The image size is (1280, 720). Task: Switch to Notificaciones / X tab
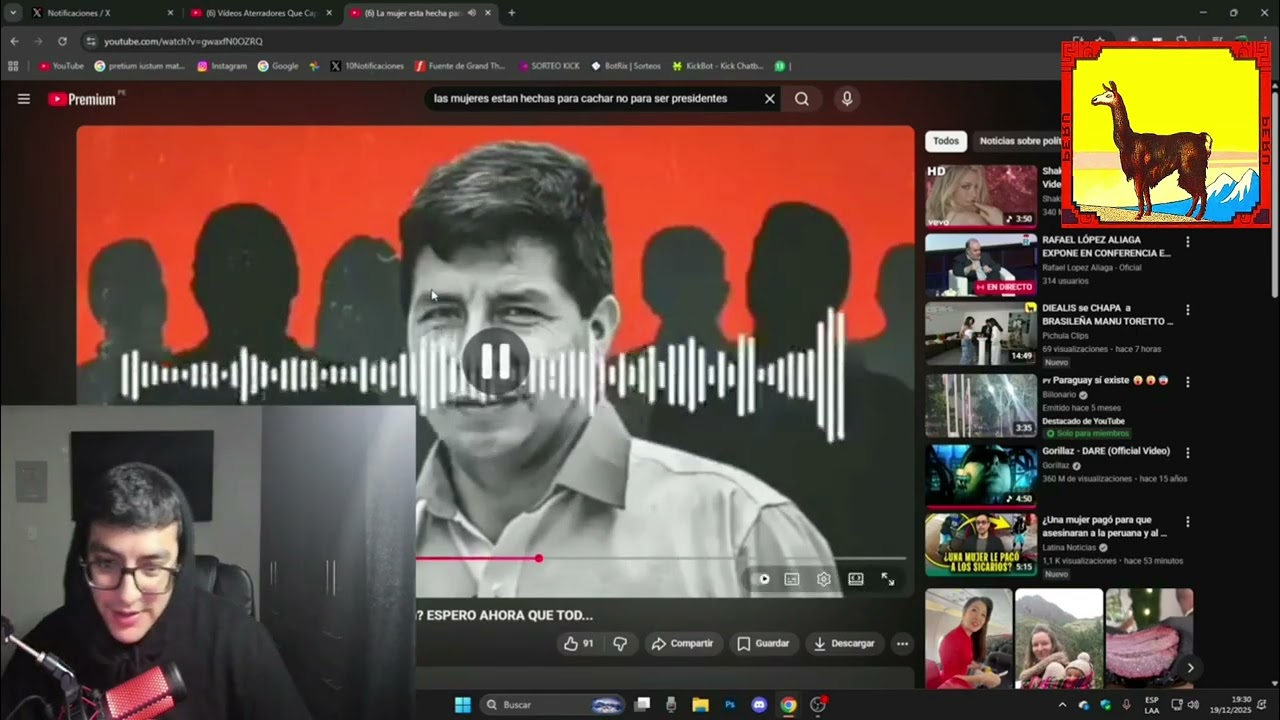pos(100,13)
